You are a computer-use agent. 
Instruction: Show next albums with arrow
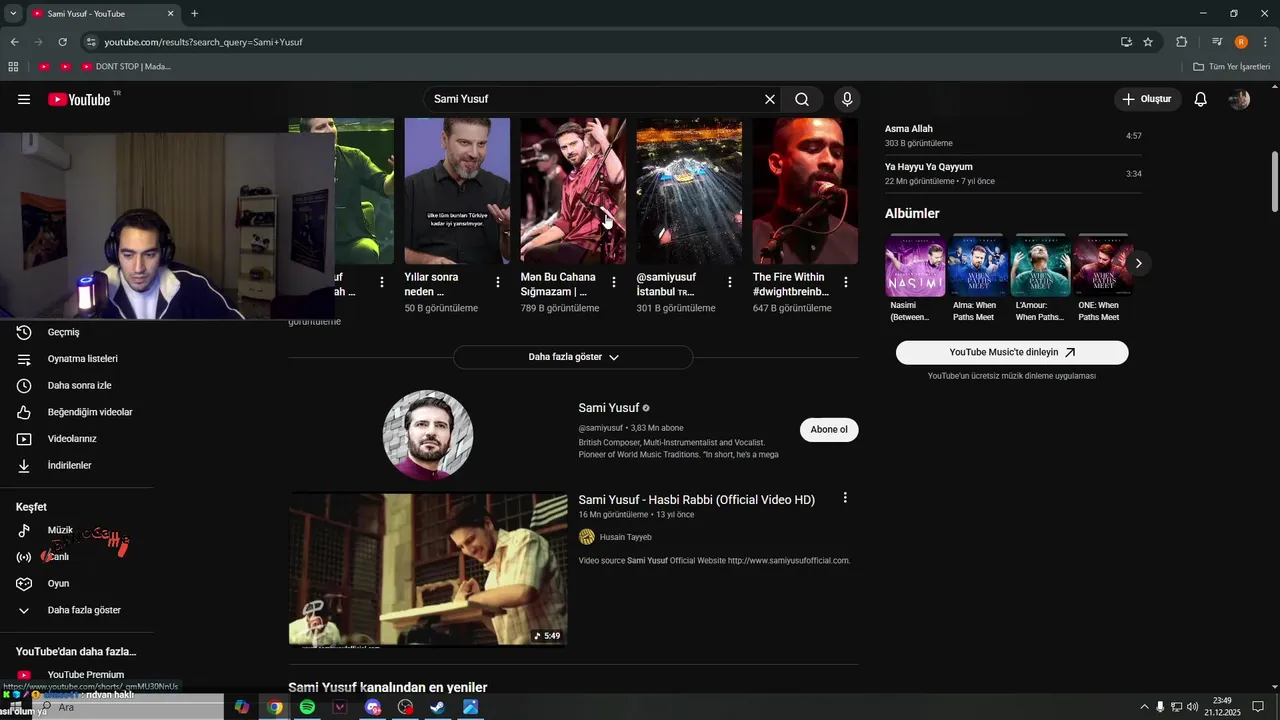(1138, 264)
